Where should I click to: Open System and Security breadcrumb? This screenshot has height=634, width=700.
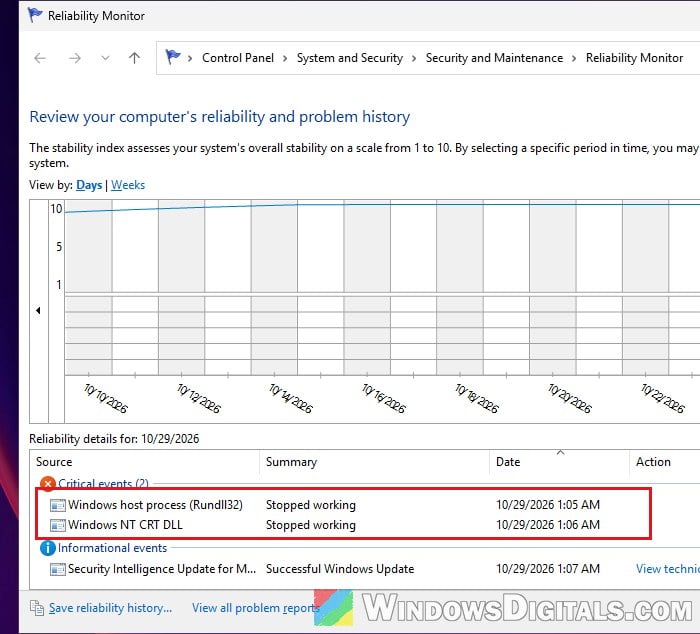350,58
